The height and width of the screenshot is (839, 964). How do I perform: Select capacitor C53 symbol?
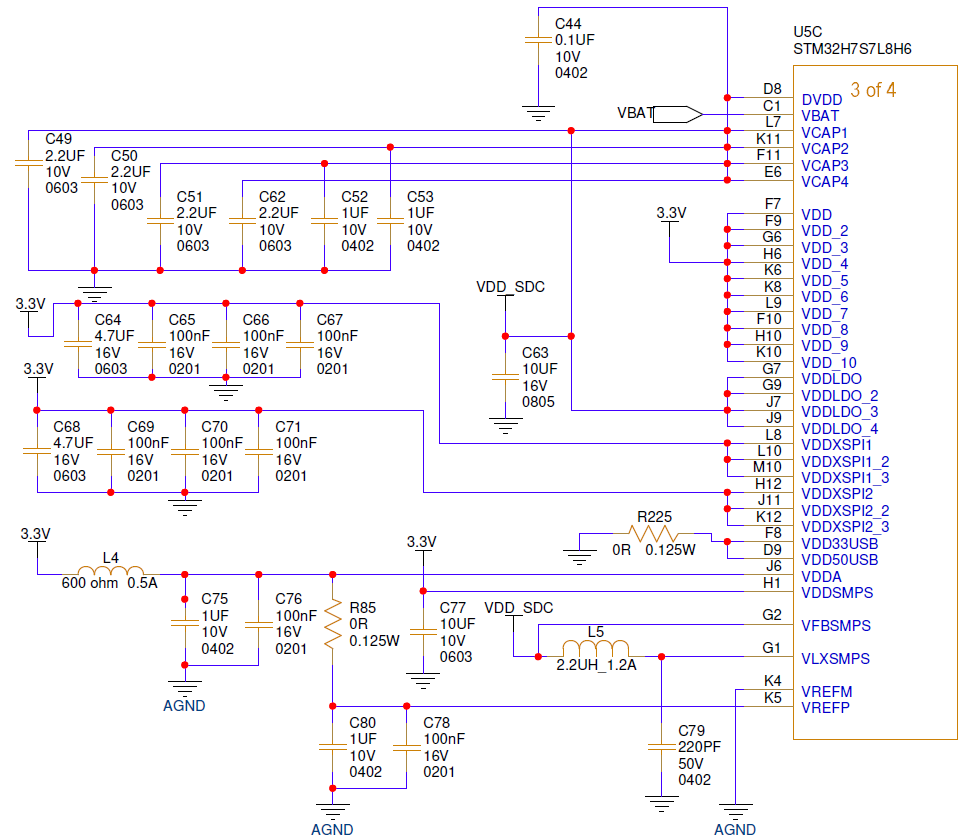click(390, 221)
